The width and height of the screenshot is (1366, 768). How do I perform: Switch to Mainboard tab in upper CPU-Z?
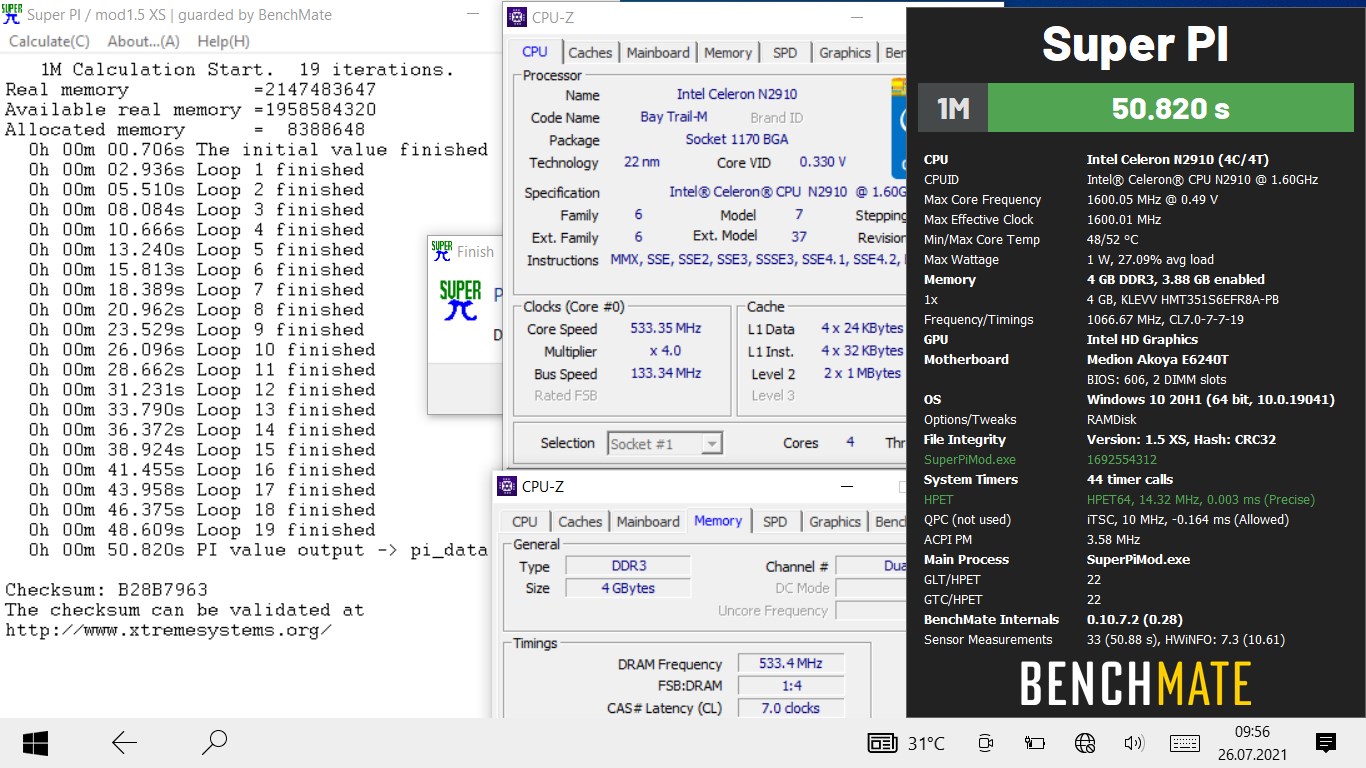click(658, 53)
